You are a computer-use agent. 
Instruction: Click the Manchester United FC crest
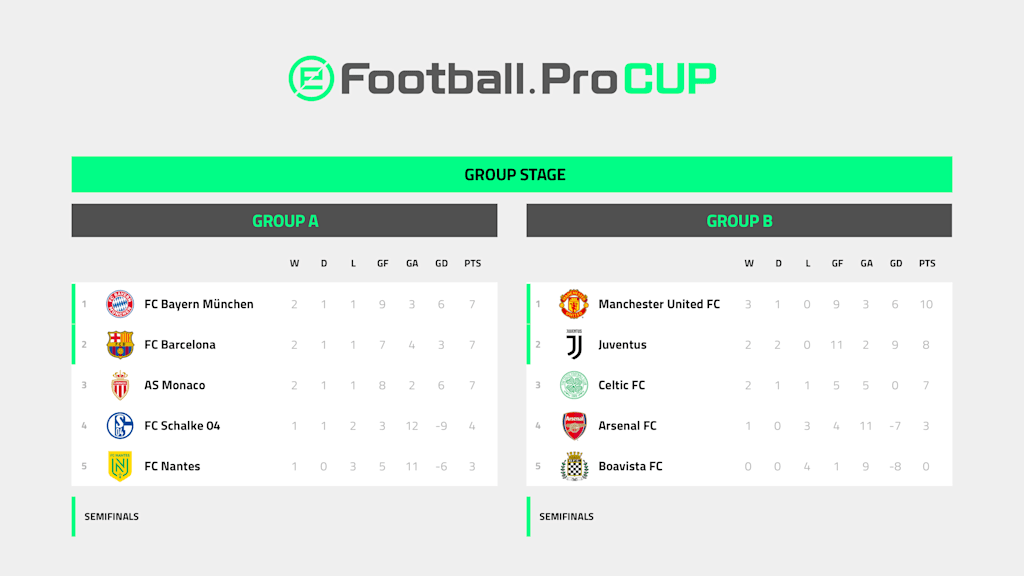pos(574,304)
